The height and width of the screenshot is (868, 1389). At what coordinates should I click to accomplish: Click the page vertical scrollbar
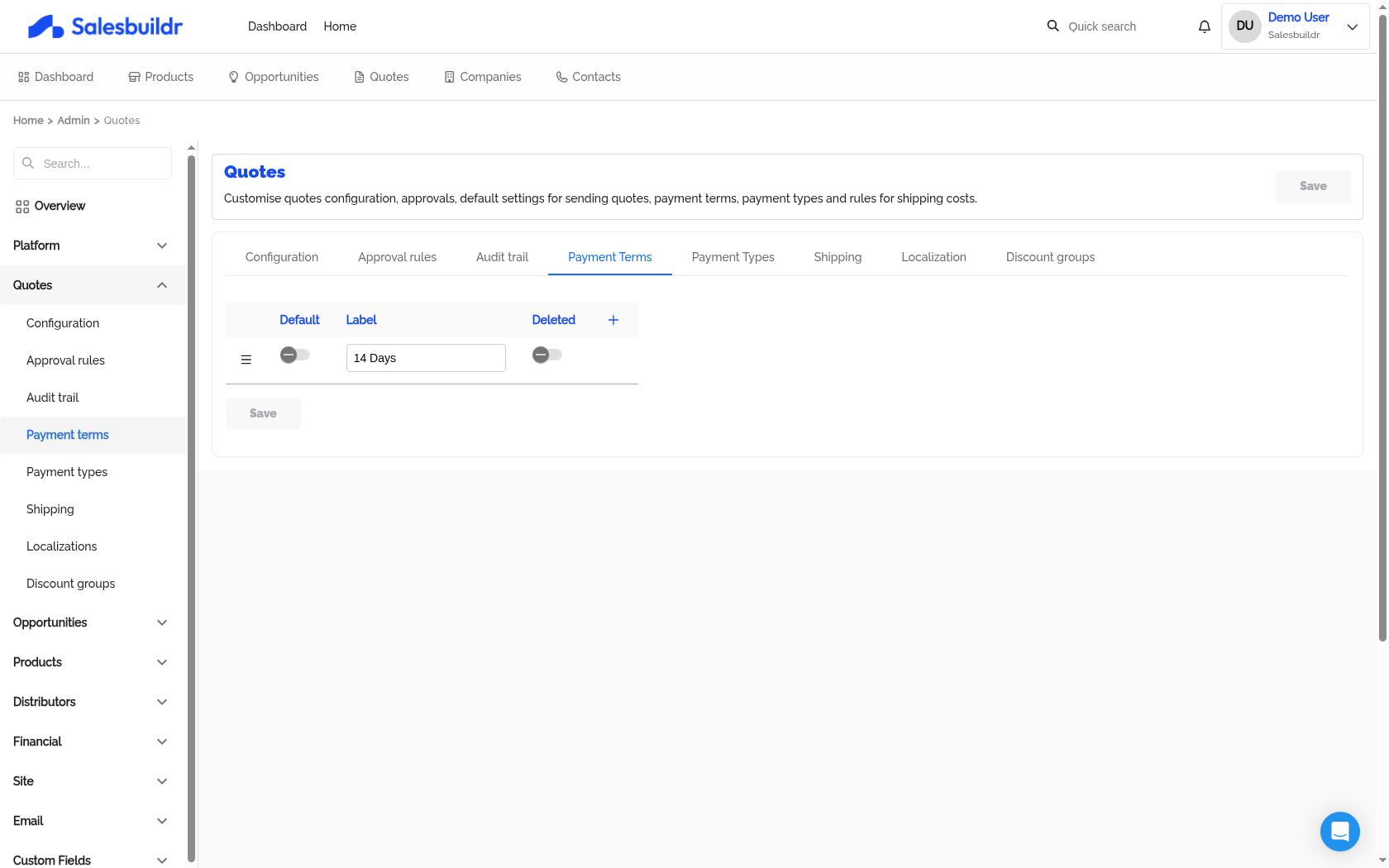pyautogui.click(x=1382, y=327)
